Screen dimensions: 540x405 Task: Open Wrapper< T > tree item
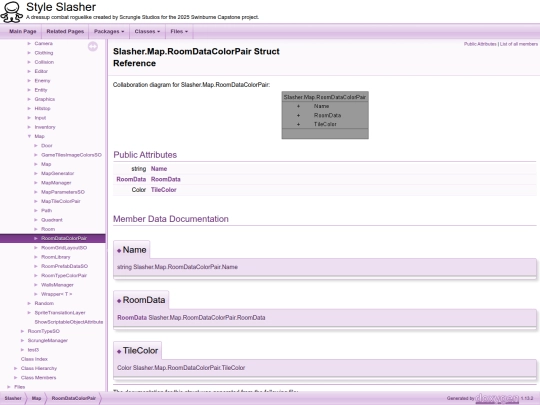pos(56,294)
